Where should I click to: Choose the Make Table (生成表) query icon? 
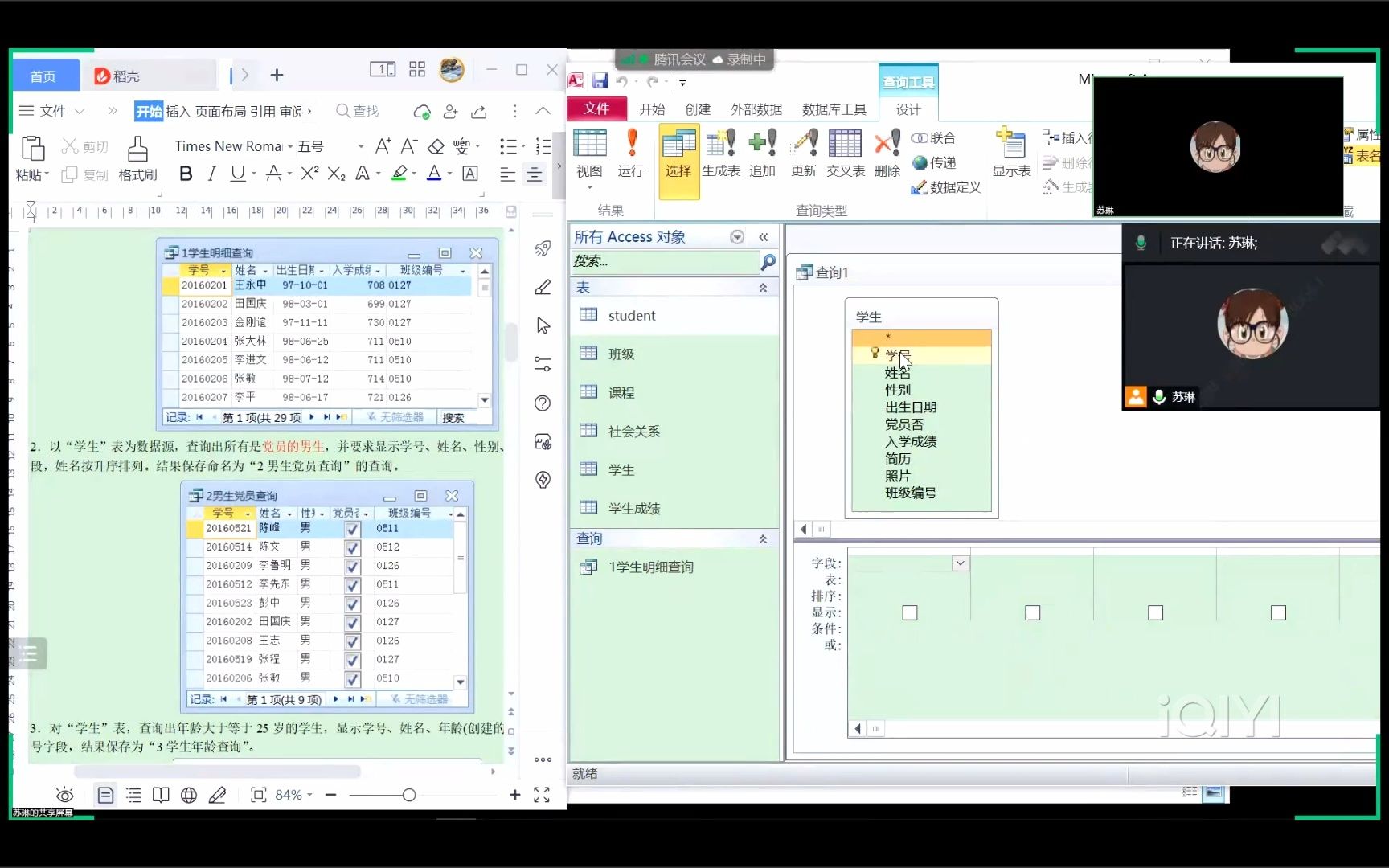click(720, 154)
